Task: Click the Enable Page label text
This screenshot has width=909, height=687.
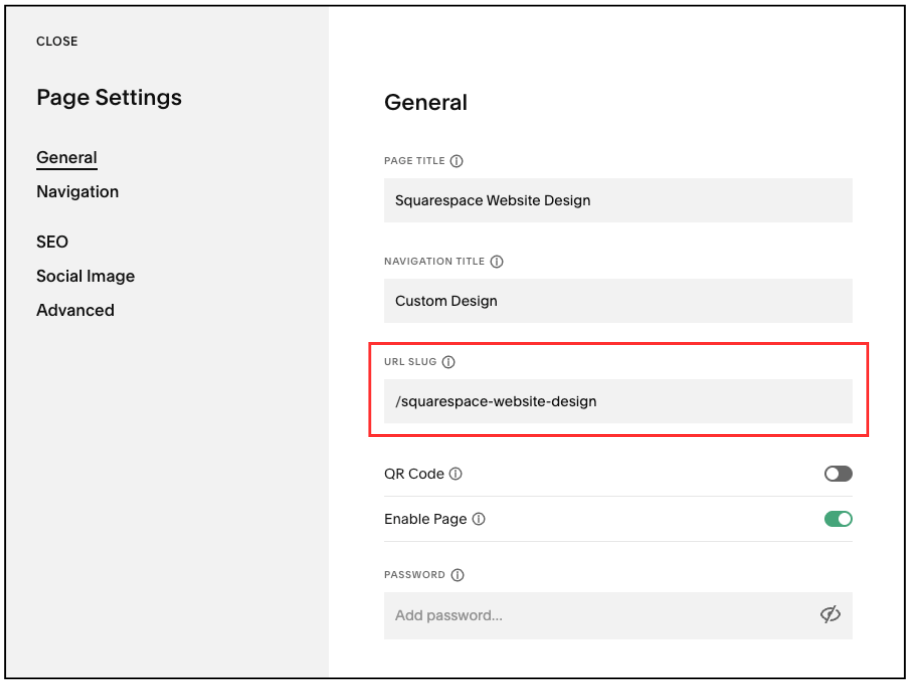Action: (x=425, y=519)
